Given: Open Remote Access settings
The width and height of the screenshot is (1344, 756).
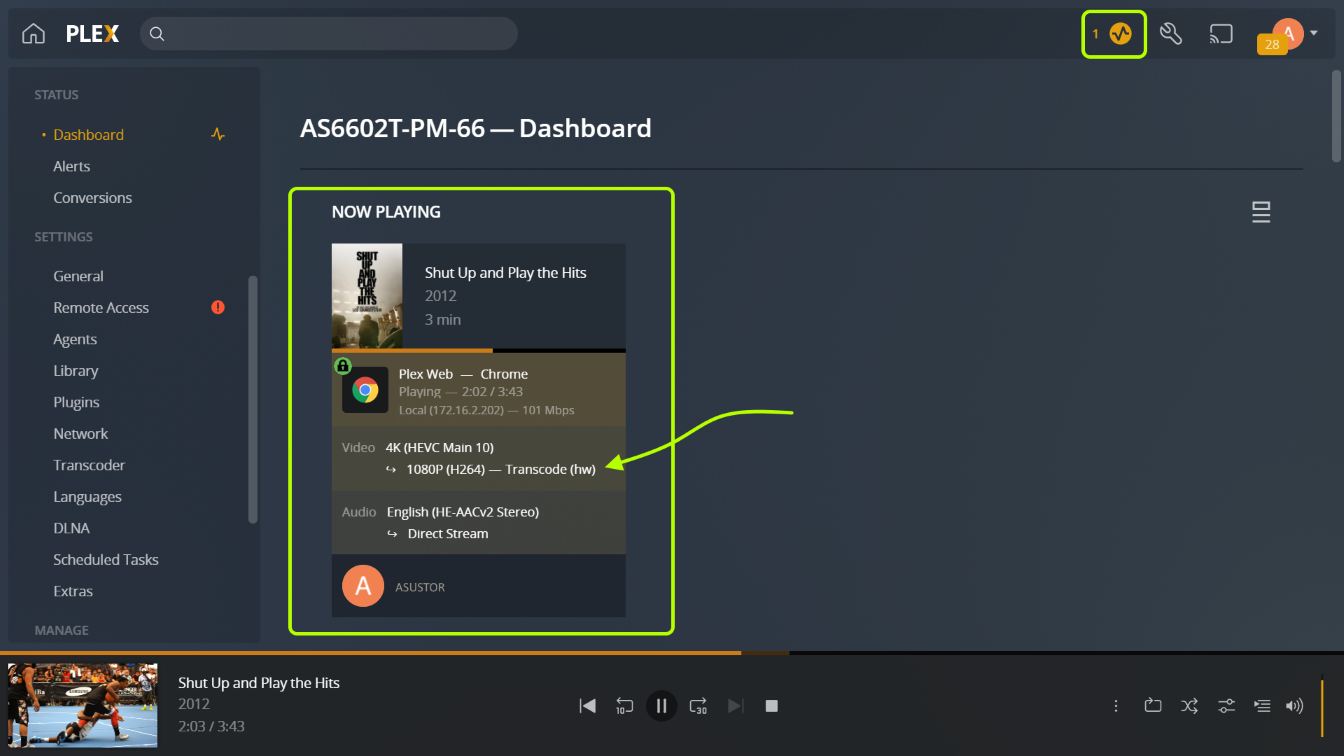Looking at the screenshot, I should tap(101, 308).
